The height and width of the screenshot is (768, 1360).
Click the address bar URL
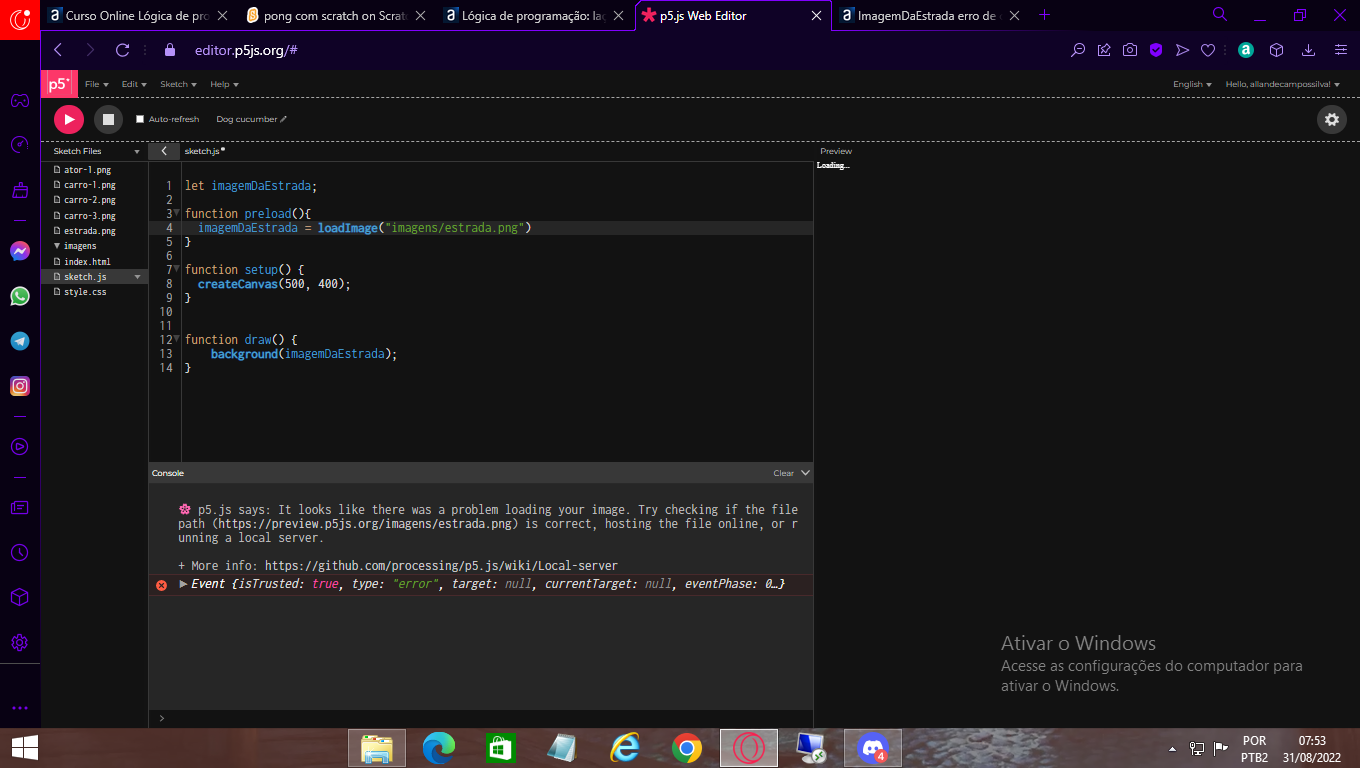click(x=246, y=50)
